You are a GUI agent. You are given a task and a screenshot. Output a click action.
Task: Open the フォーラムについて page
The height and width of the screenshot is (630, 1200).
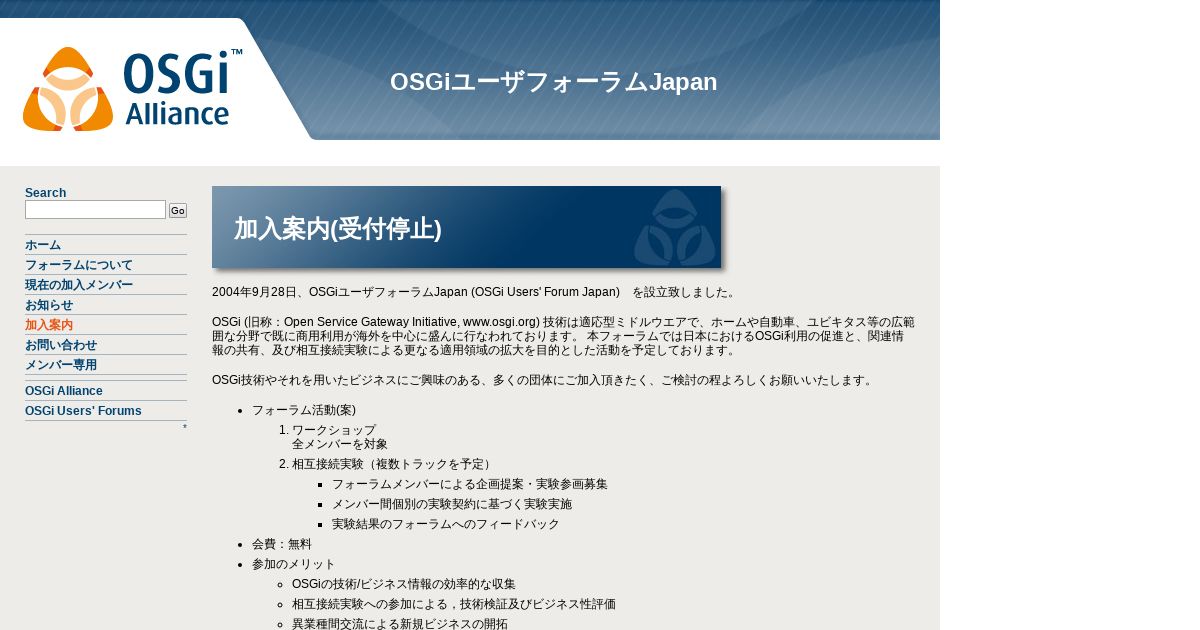point(79,265)
